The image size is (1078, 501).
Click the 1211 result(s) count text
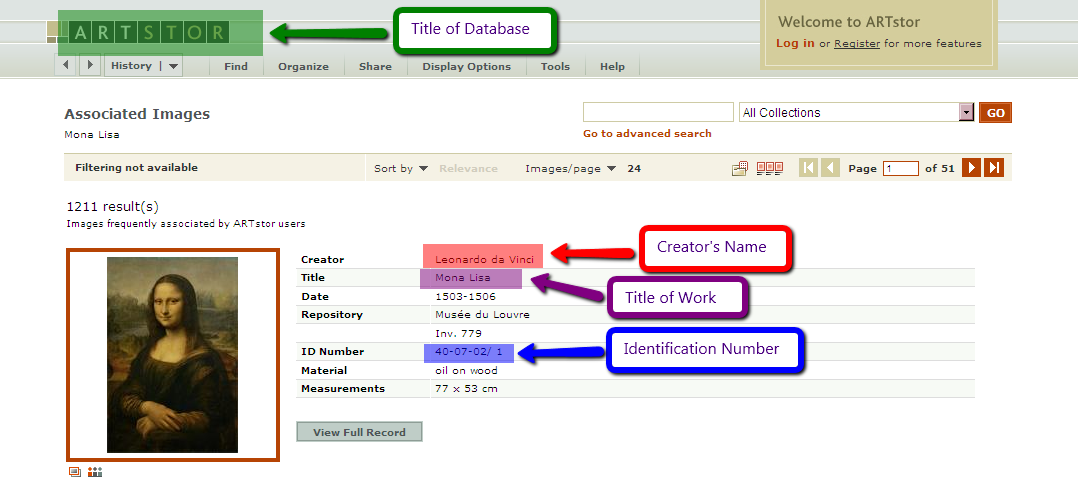pos(113,207)
